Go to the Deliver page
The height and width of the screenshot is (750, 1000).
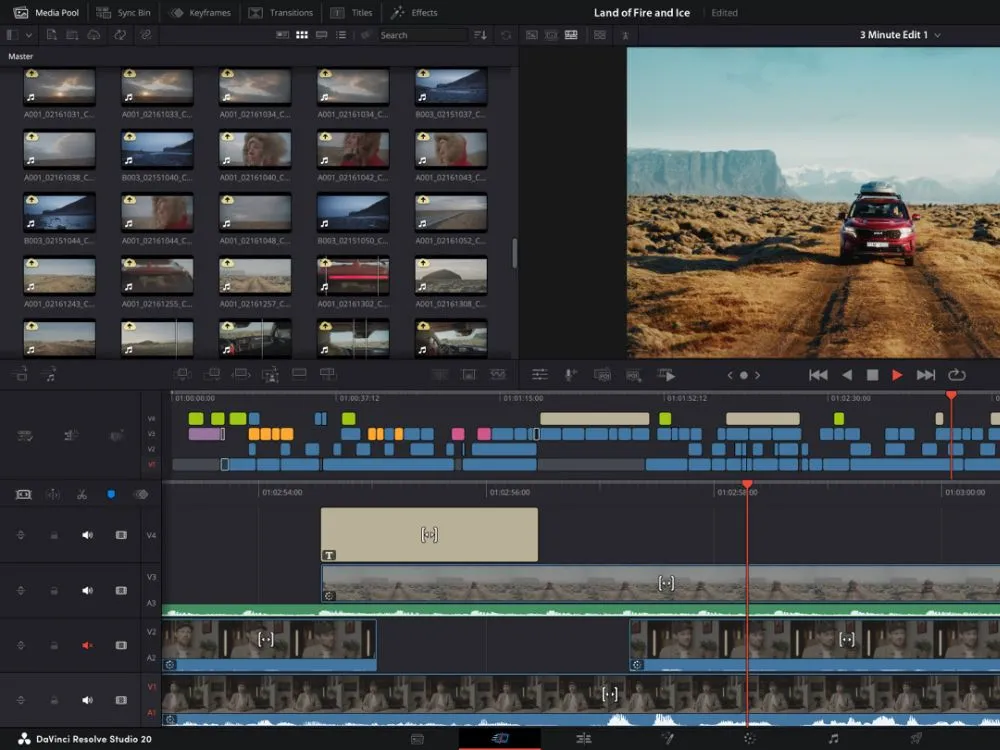tap(914, 738)
